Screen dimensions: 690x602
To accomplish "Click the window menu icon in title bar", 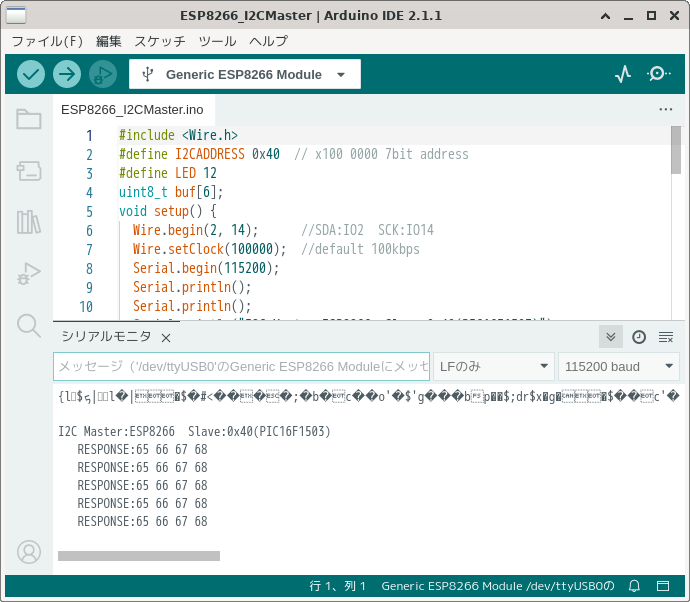I will click(16, 15).
